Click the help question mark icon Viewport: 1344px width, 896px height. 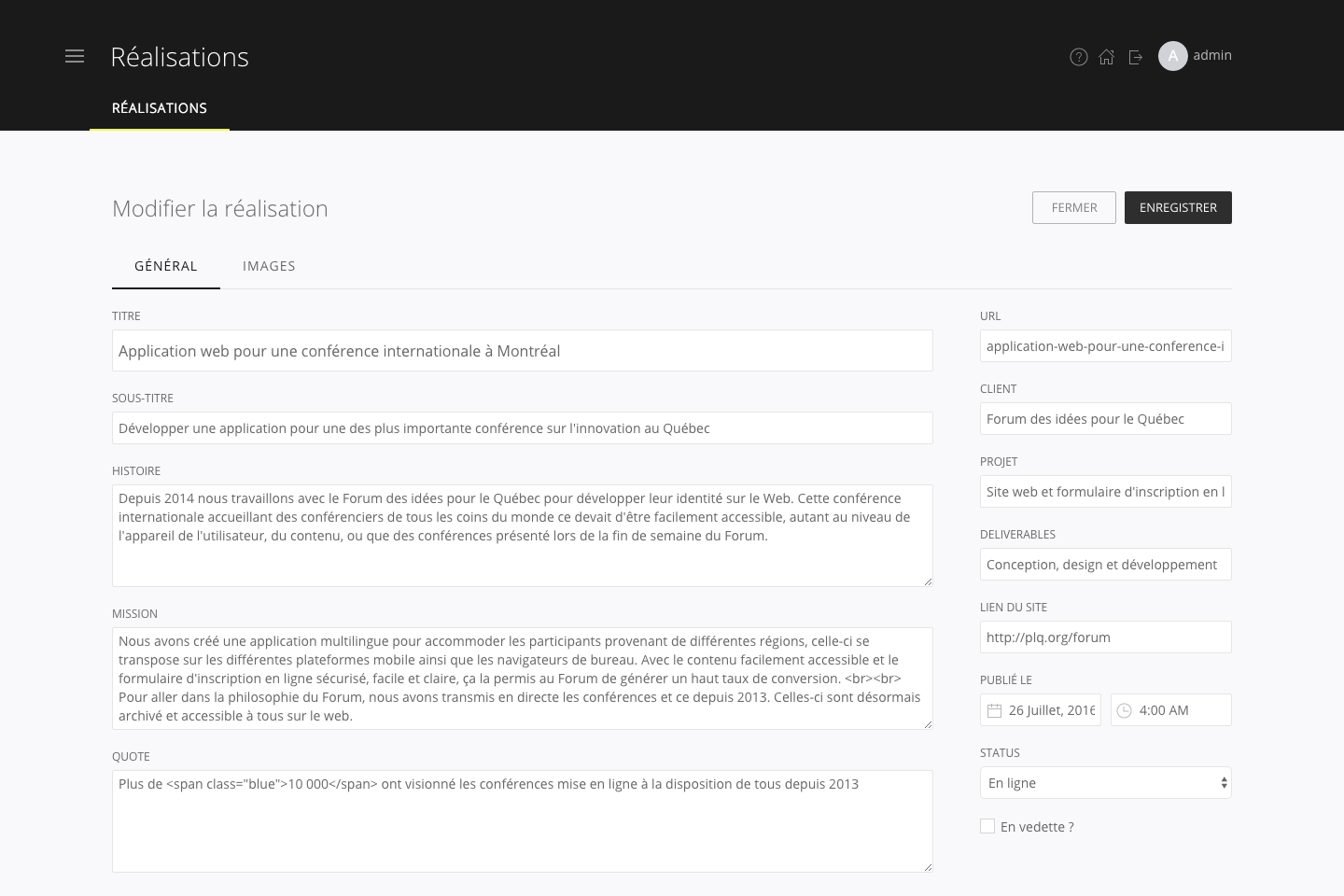1078,57
